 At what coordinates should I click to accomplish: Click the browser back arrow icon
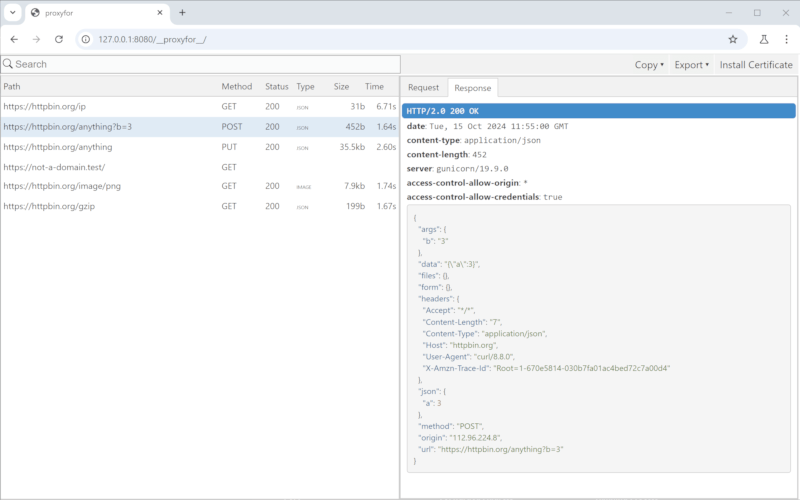point(14,39)
